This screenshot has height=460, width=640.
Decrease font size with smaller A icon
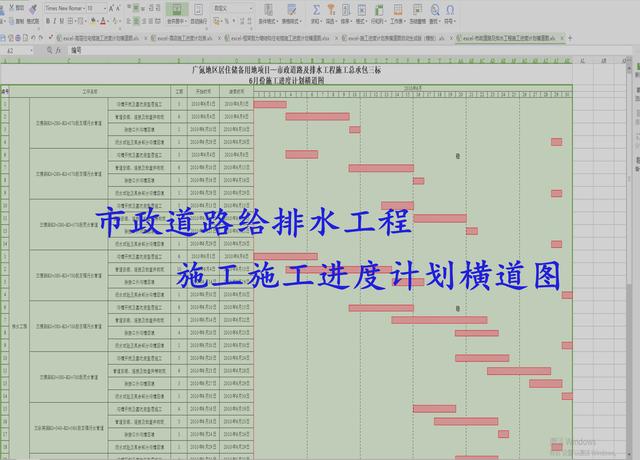click(118, 8)
